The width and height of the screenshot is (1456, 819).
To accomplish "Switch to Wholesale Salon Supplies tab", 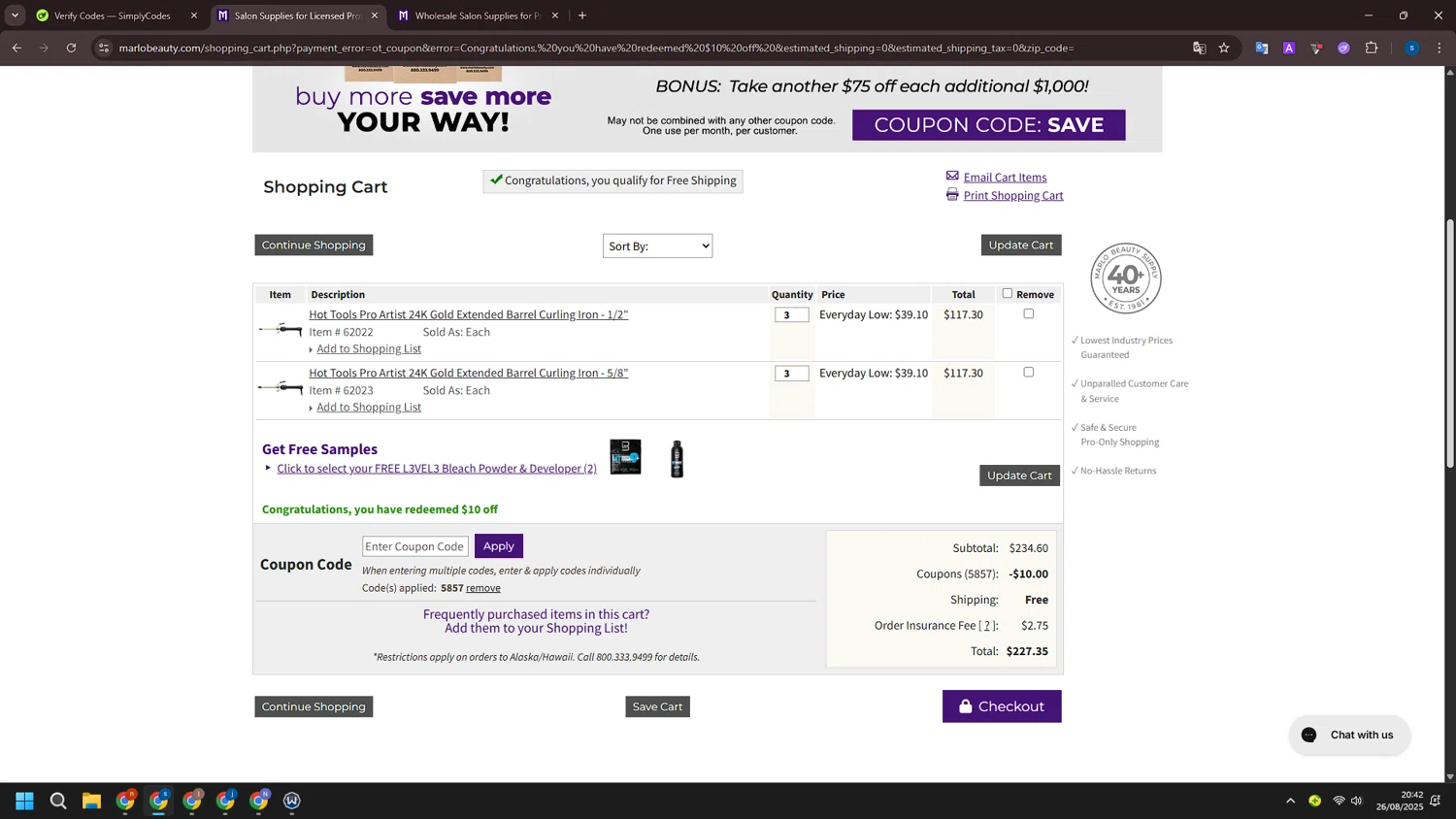I will [x=477, y=16].
